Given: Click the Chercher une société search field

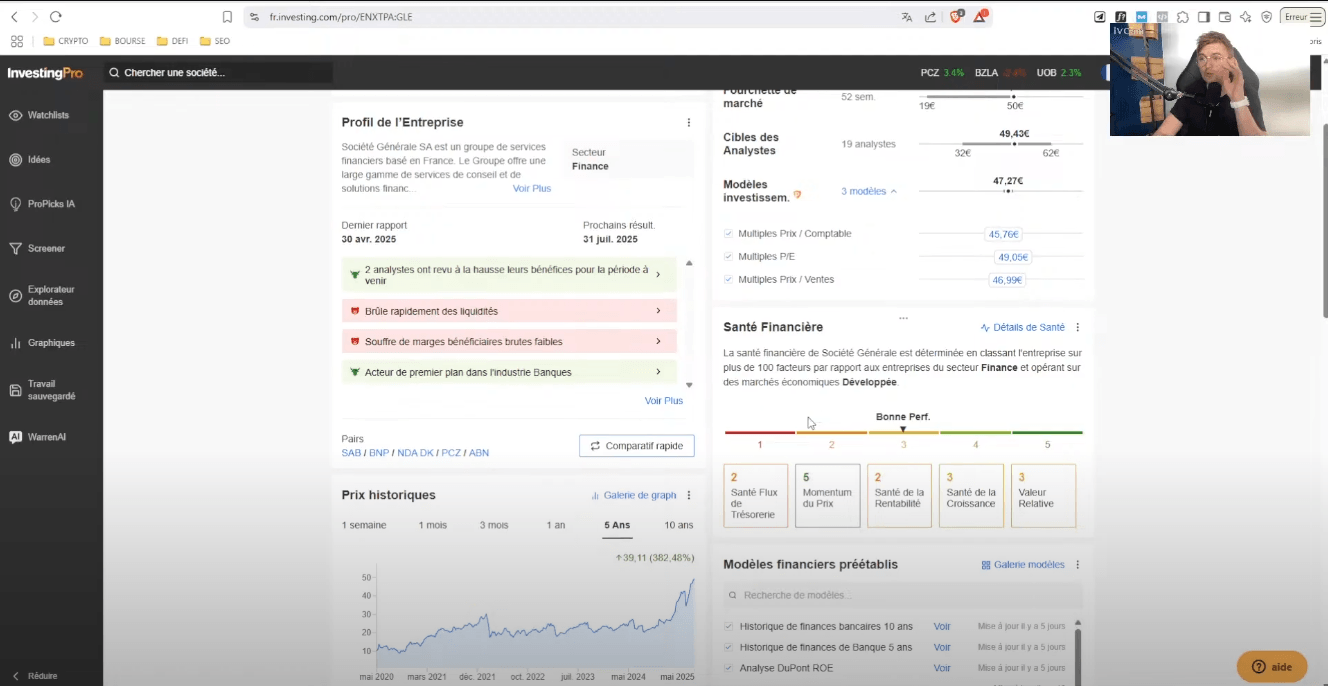Looking at the screenshot, I should (x=218, y=73).
